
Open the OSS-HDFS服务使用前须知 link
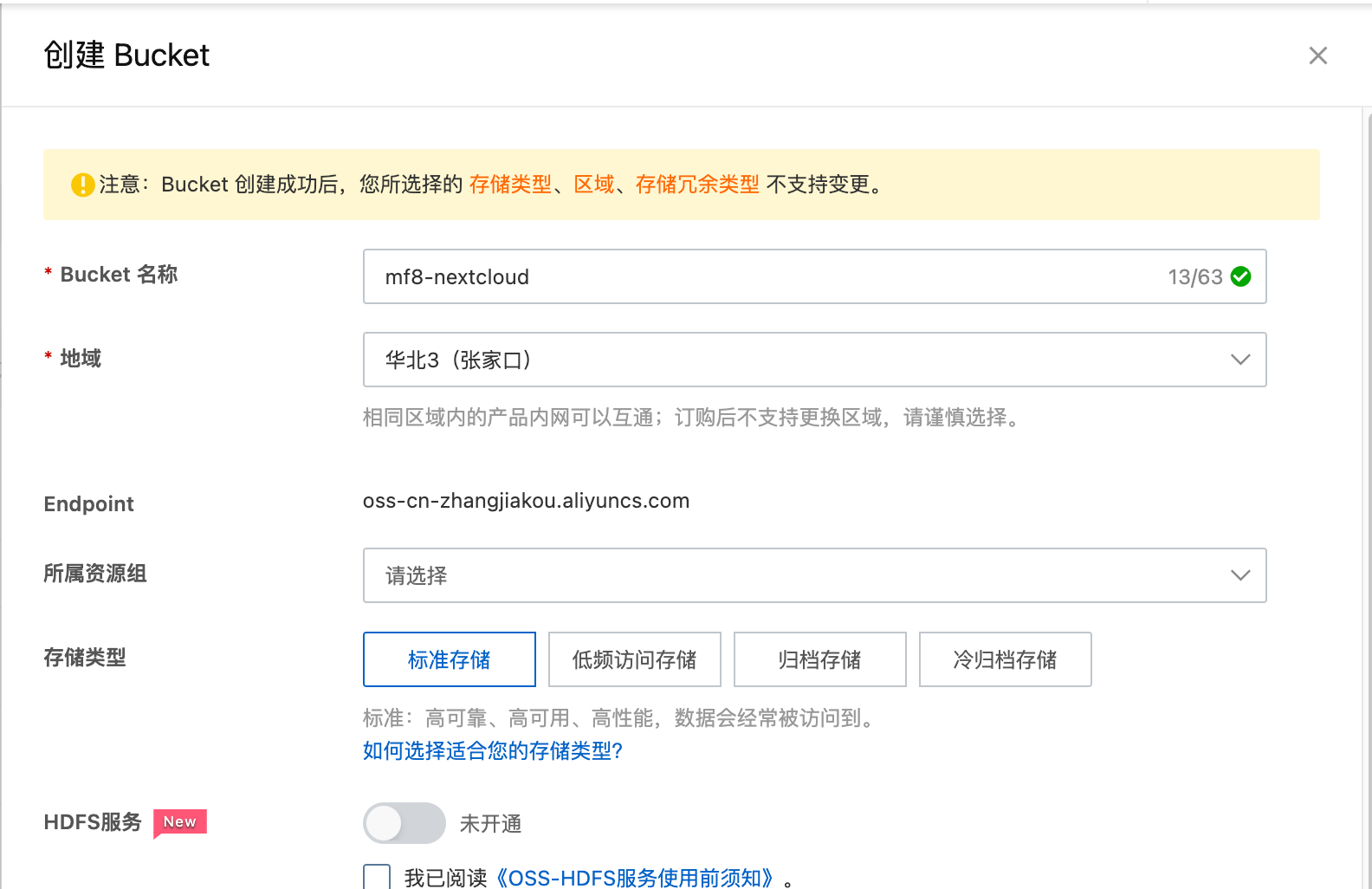point(636,878)
